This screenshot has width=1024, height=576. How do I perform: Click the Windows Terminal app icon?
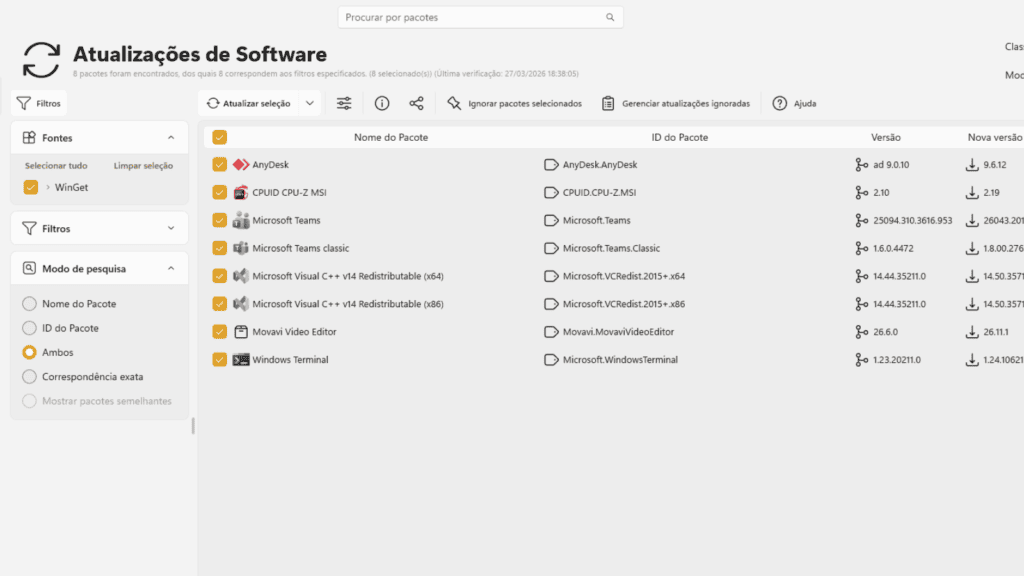[241, 360]
